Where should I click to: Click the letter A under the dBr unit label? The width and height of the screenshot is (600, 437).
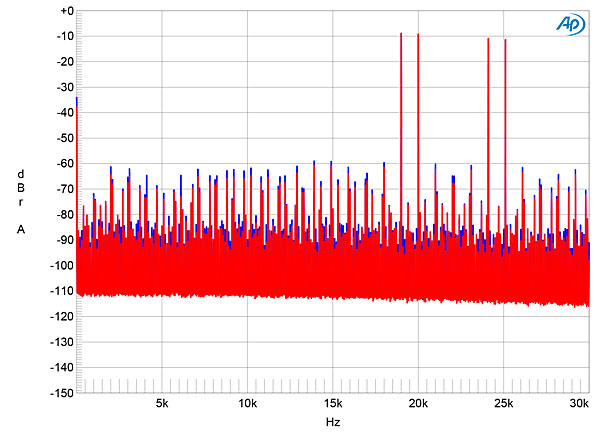tap(21, 230)
